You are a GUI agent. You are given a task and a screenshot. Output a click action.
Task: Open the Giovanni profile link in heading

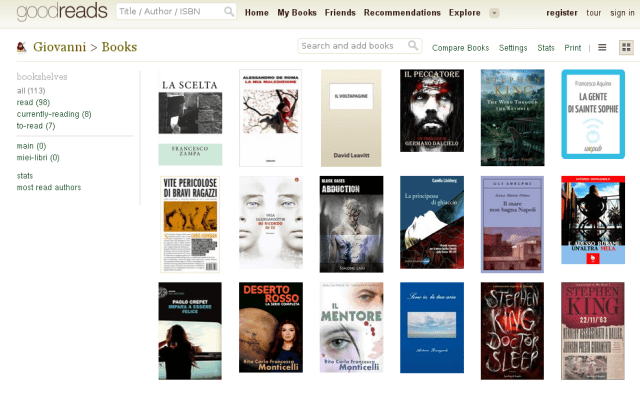[60, 47]
